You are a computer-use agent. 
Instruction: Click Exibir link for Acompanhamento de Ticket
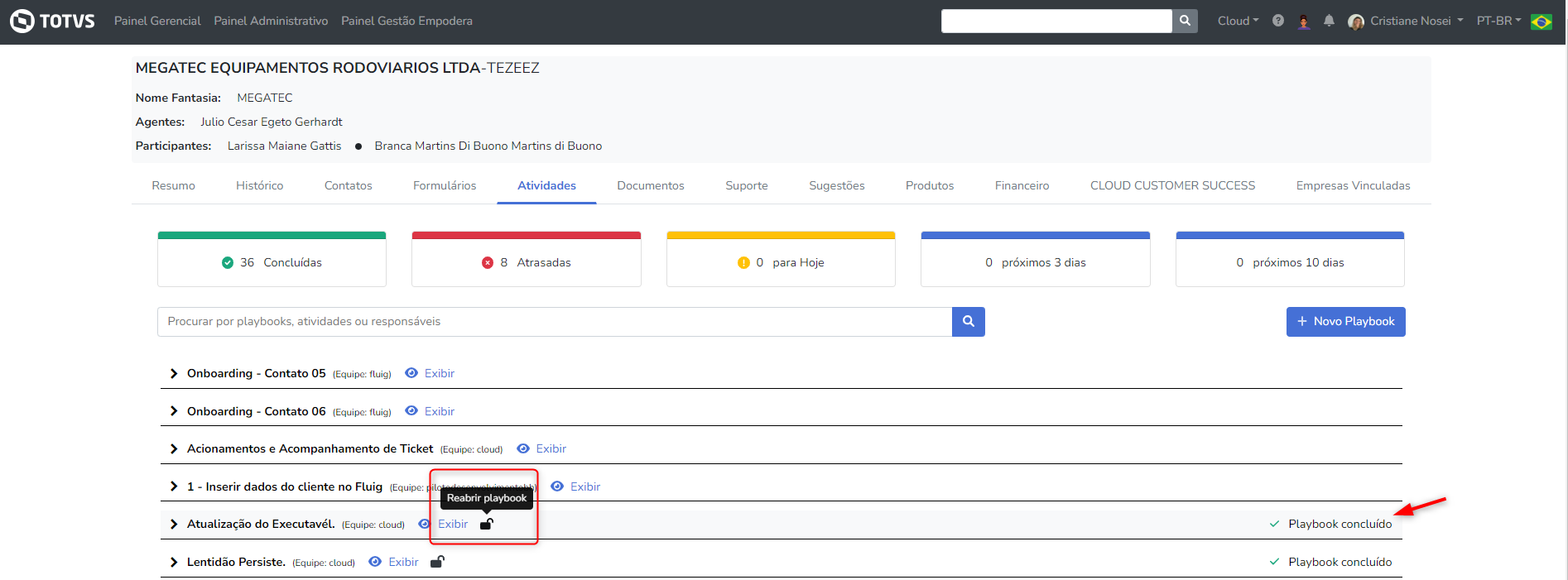(551, 448)
